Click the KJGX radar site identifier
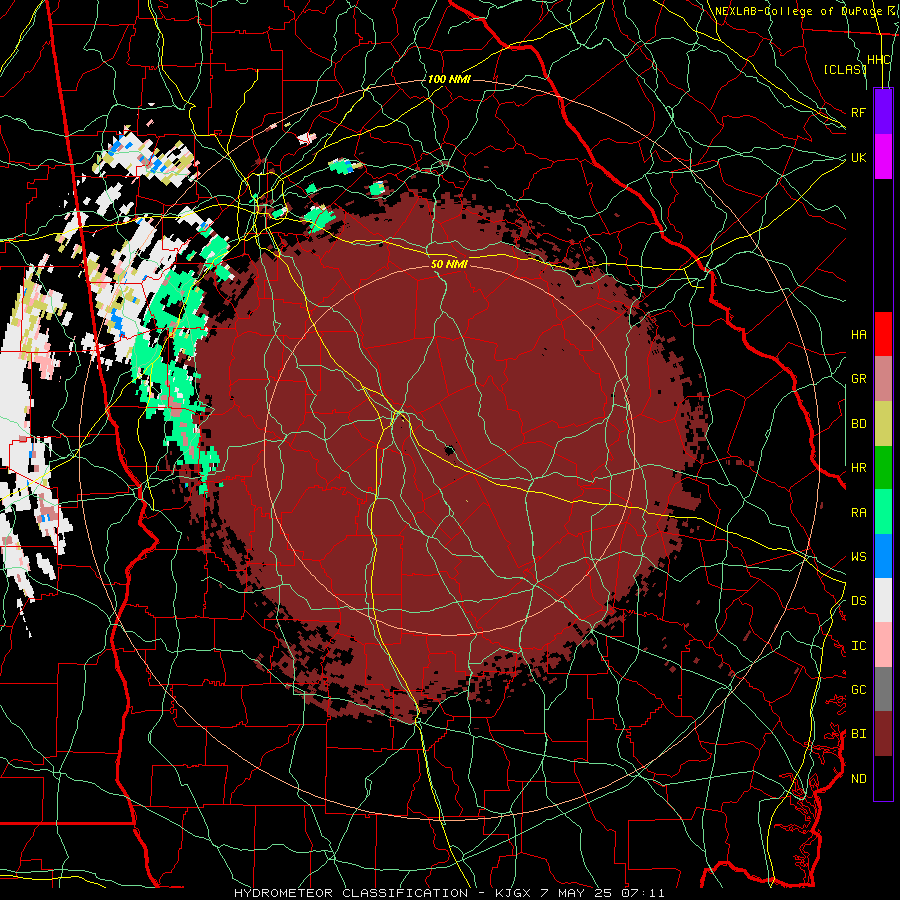This screenshot has height=900, width=900. pyautogui.click(x=512, y=893)
